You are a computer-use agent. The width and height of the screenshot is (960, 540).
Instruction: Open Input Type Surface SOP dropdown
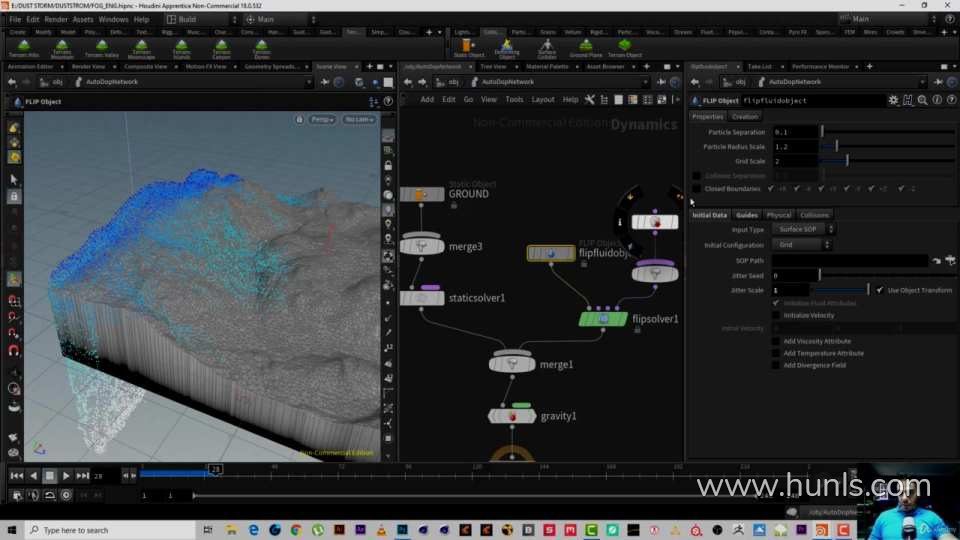pos(803,229)
